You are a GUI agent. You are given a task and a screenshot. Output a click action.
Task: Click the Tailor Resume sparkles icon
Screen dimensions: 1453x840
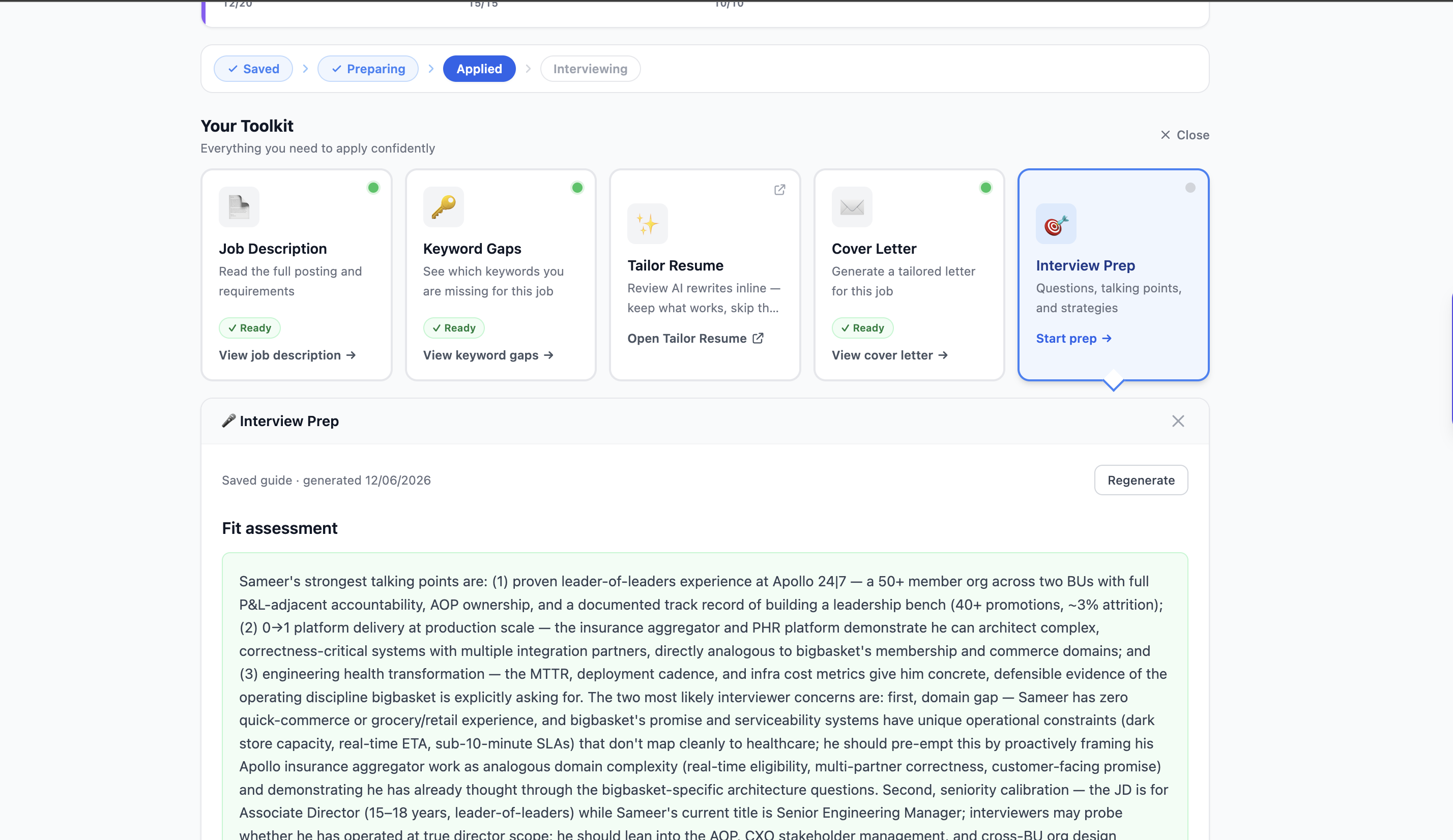(x=648, y=224)
